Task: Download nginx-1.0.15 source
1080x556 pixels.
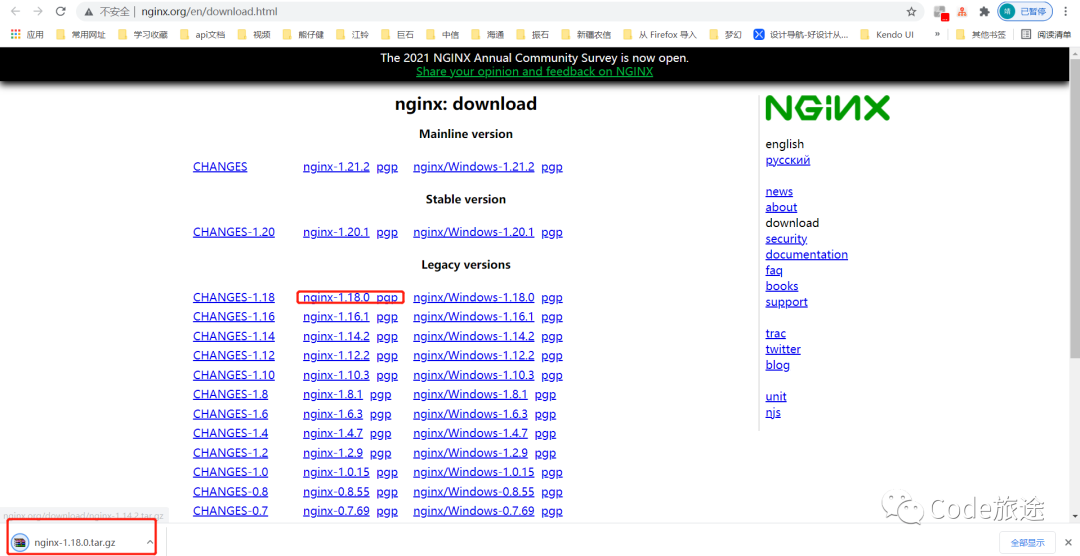Action: [x=336, y=473]
